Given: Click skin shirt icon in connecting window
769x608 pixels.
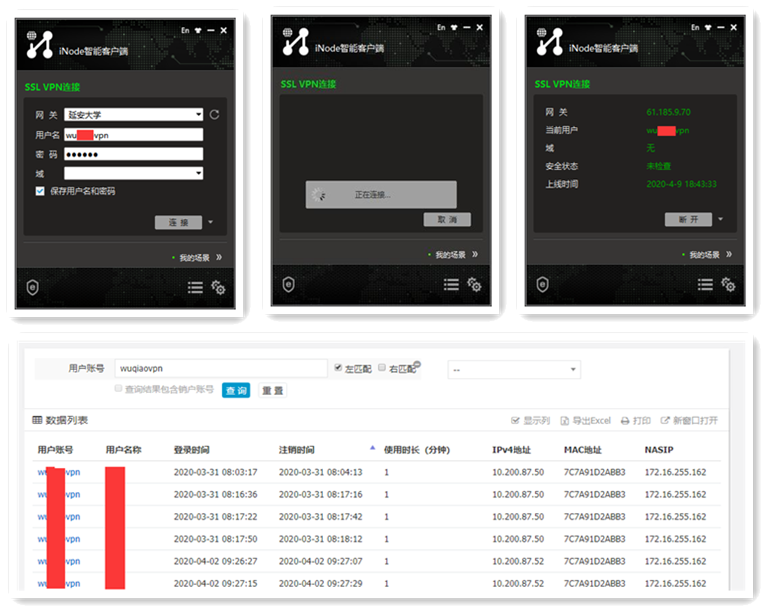Looking at the screenshot, I should pyautogui.click(x=454, y=27).
